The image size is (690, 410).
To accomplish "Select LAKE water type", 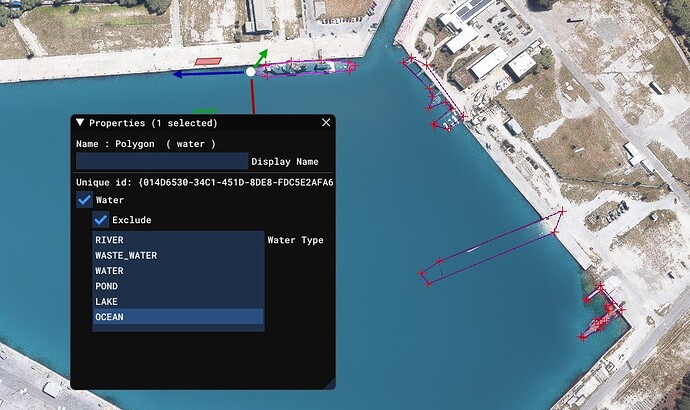I will click(178, 301).
